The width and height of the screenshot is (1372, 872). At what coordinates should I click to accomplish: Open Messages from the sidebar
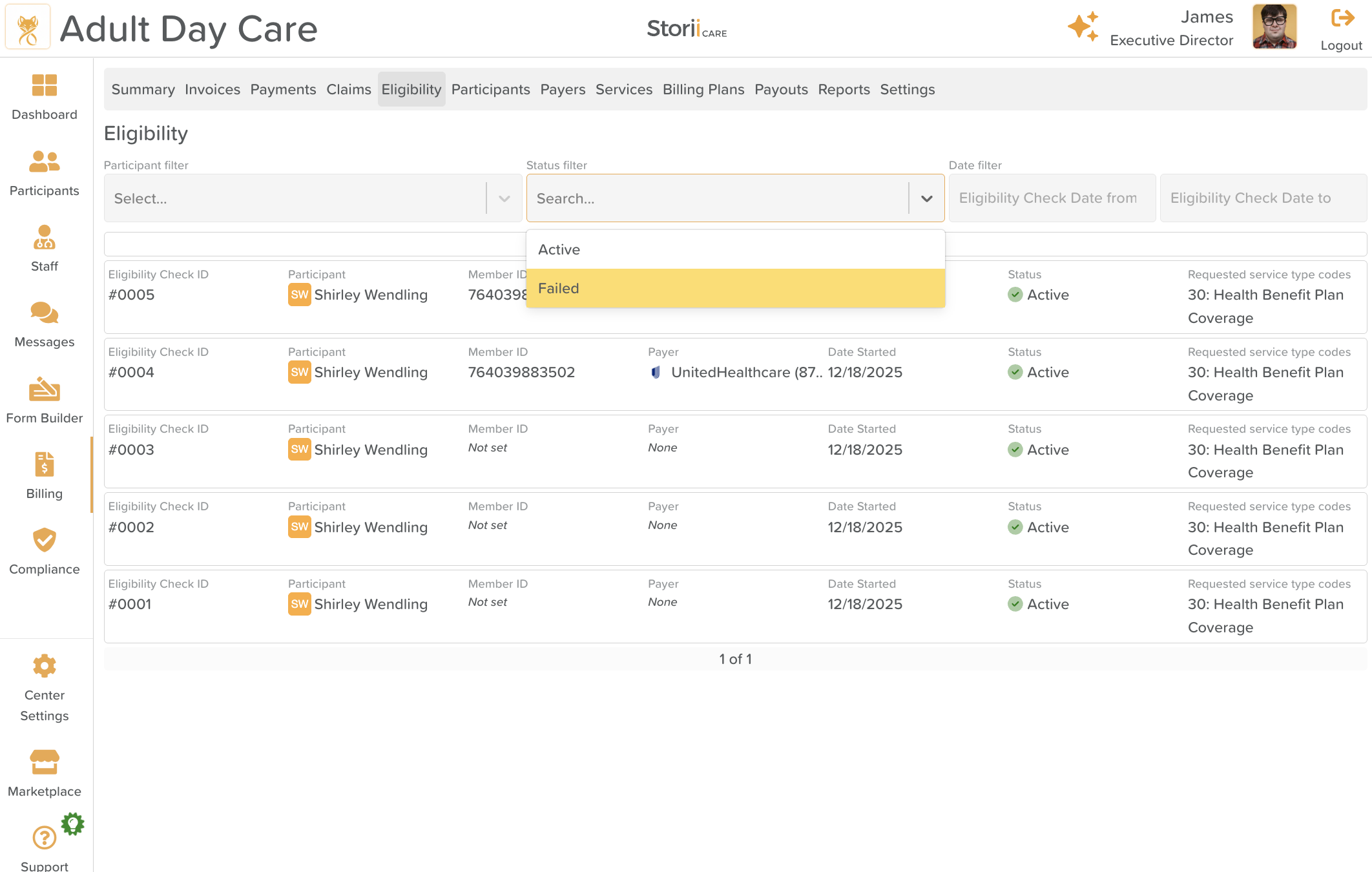pos(44,313)
